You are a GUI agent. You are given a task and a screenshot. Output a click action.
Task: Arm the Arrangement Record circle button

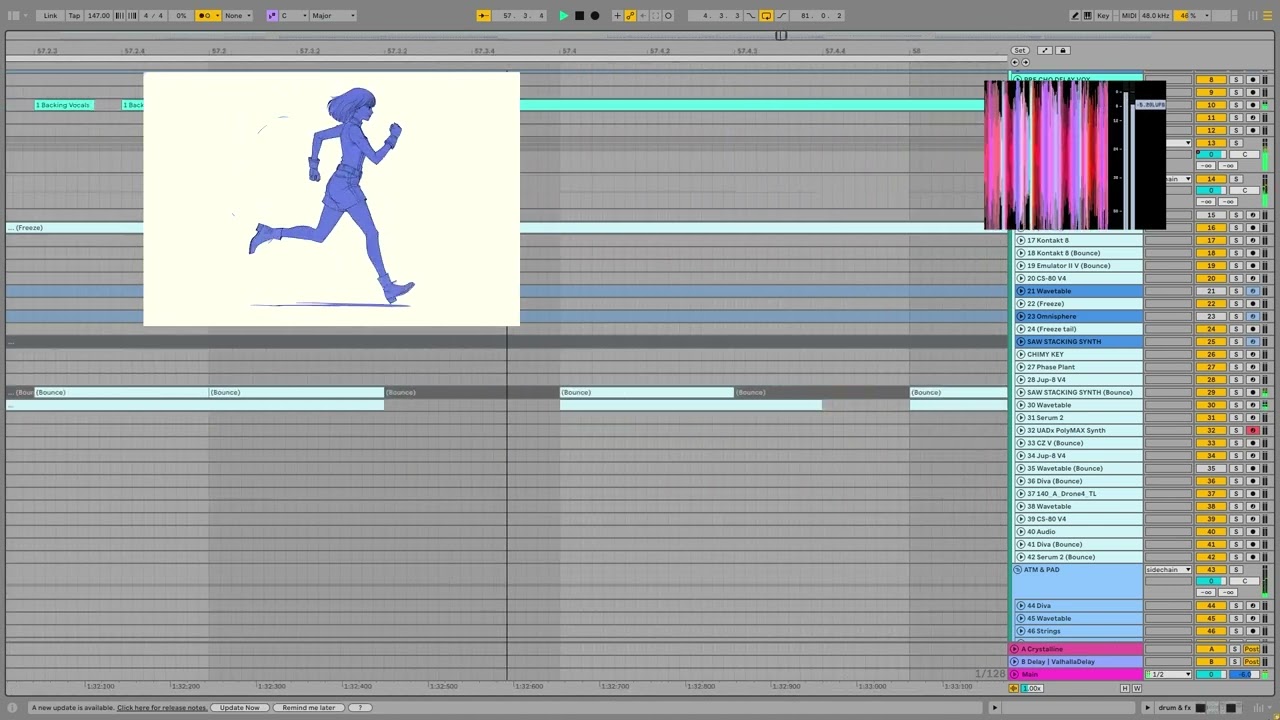[595, 15]
